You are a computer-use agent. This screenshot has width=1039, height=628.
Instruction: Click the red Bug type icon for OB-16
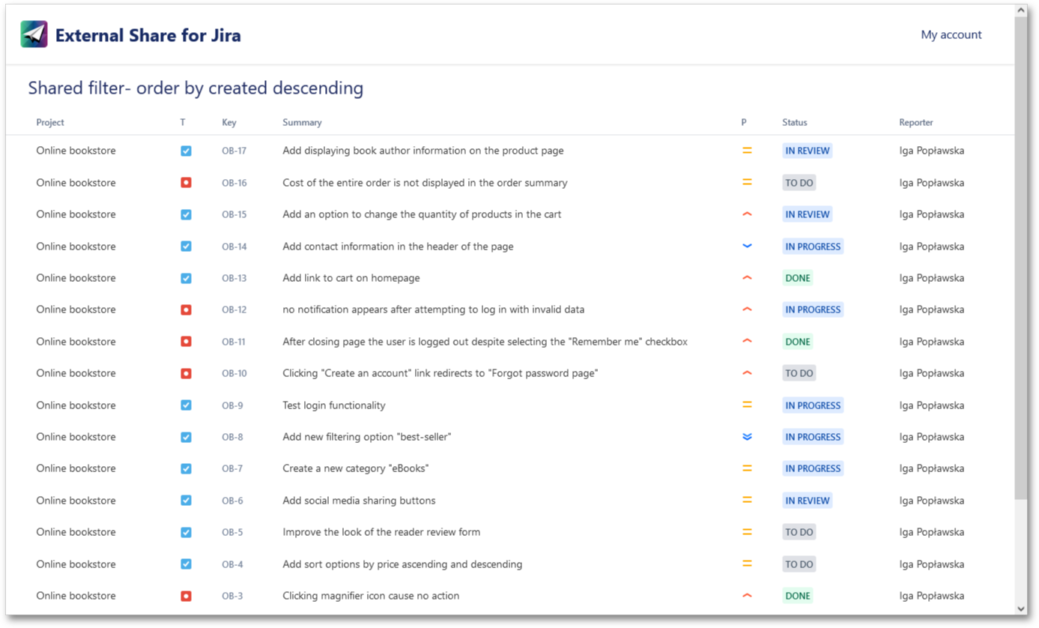pyautogui.click(x=184, y=182)
